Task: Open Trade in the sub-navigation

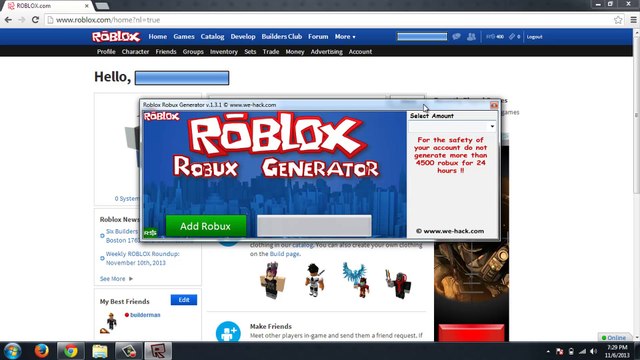Action: (x=271, y=52)
